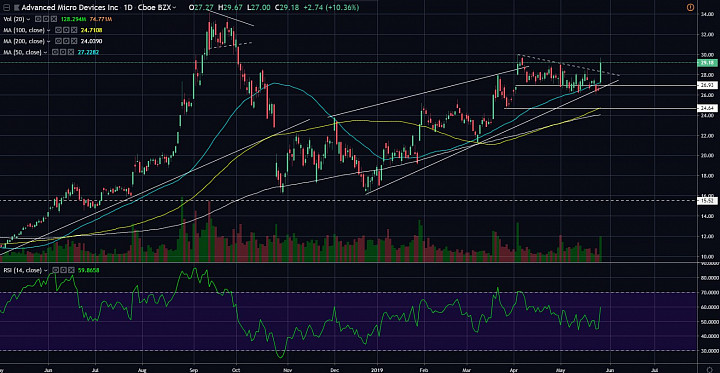Delete the MA (200, close) indicator
Image resolution: width=720 pixels, height=373 pixels.
[74, 41]
